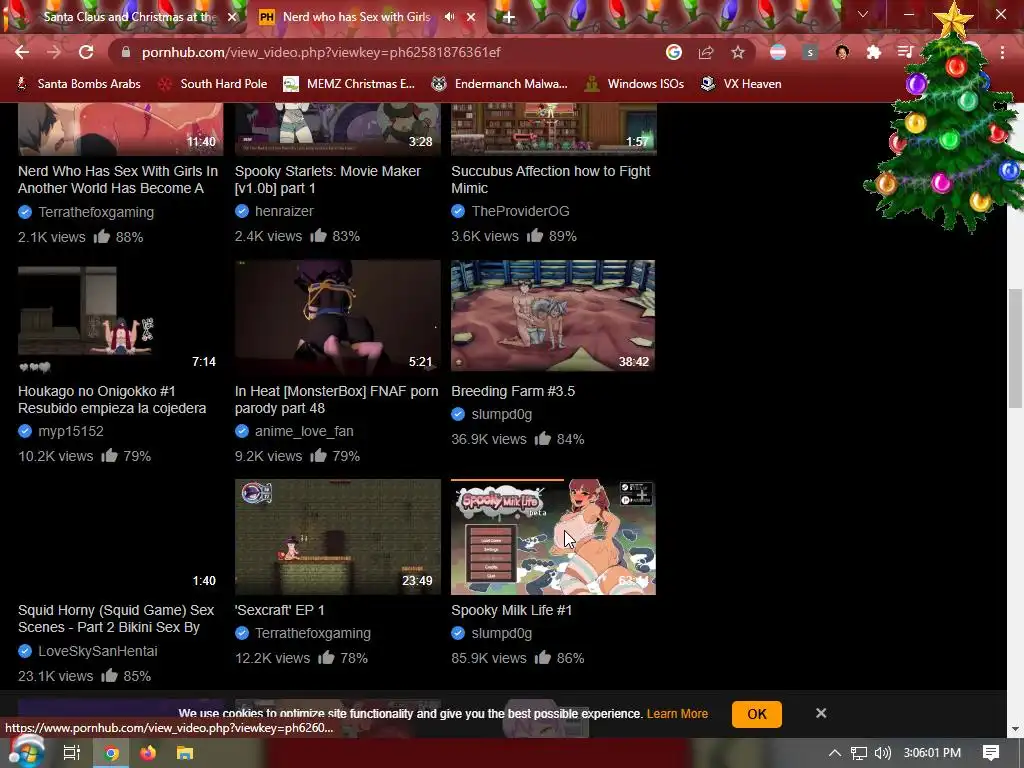This screenshot has width=1024, height=768.
Task: Open the gray S extension icon
Action: click(x=810, y=52)
